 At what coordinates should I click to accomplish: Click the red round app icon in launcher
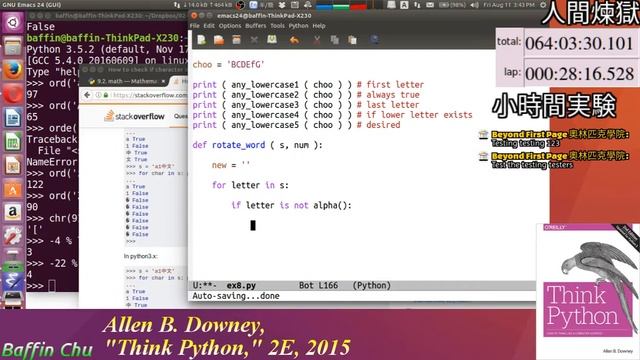click(x=13, y=94)
